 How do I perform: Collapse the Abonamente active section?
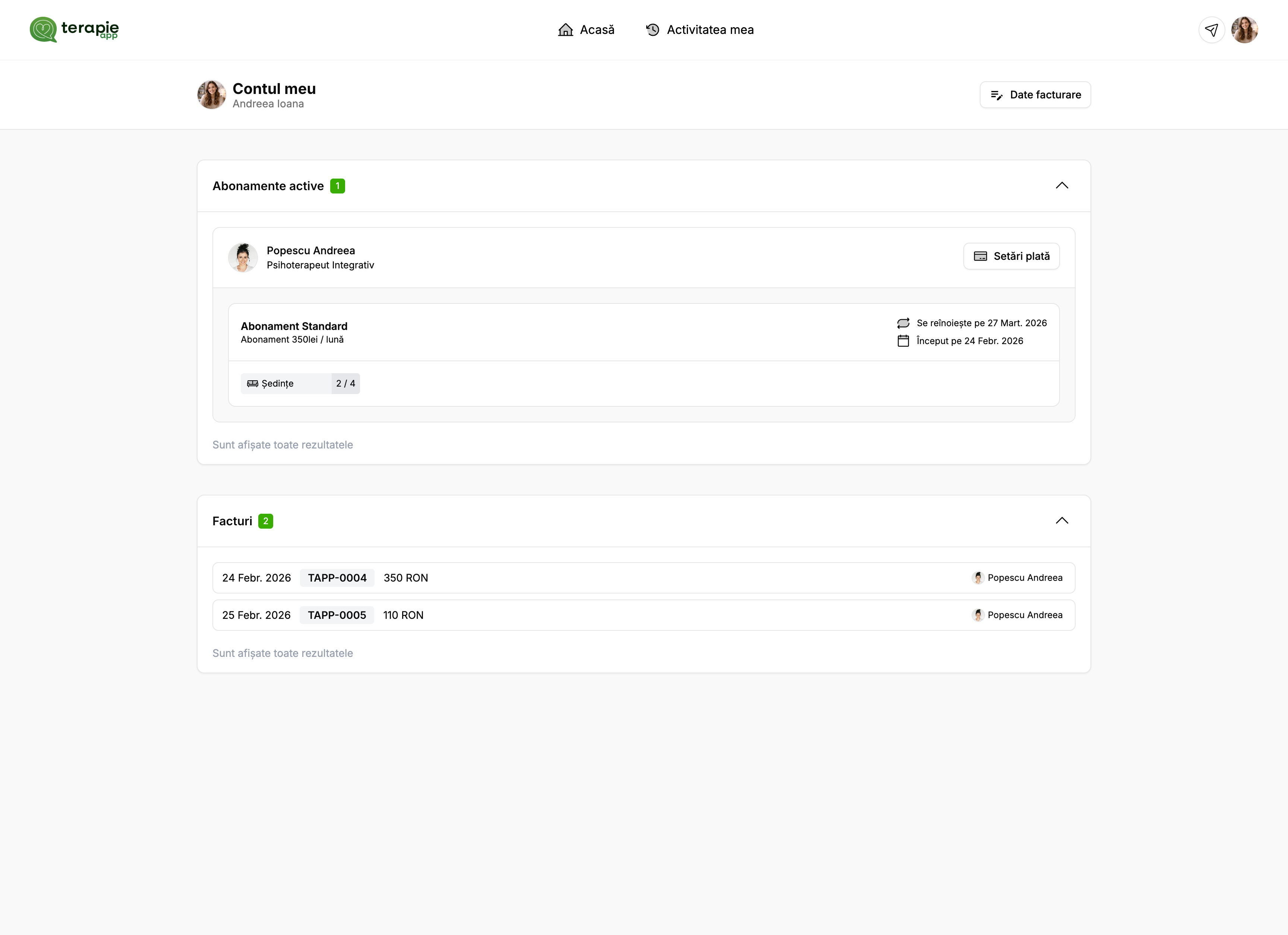(x=1061, y=186)
